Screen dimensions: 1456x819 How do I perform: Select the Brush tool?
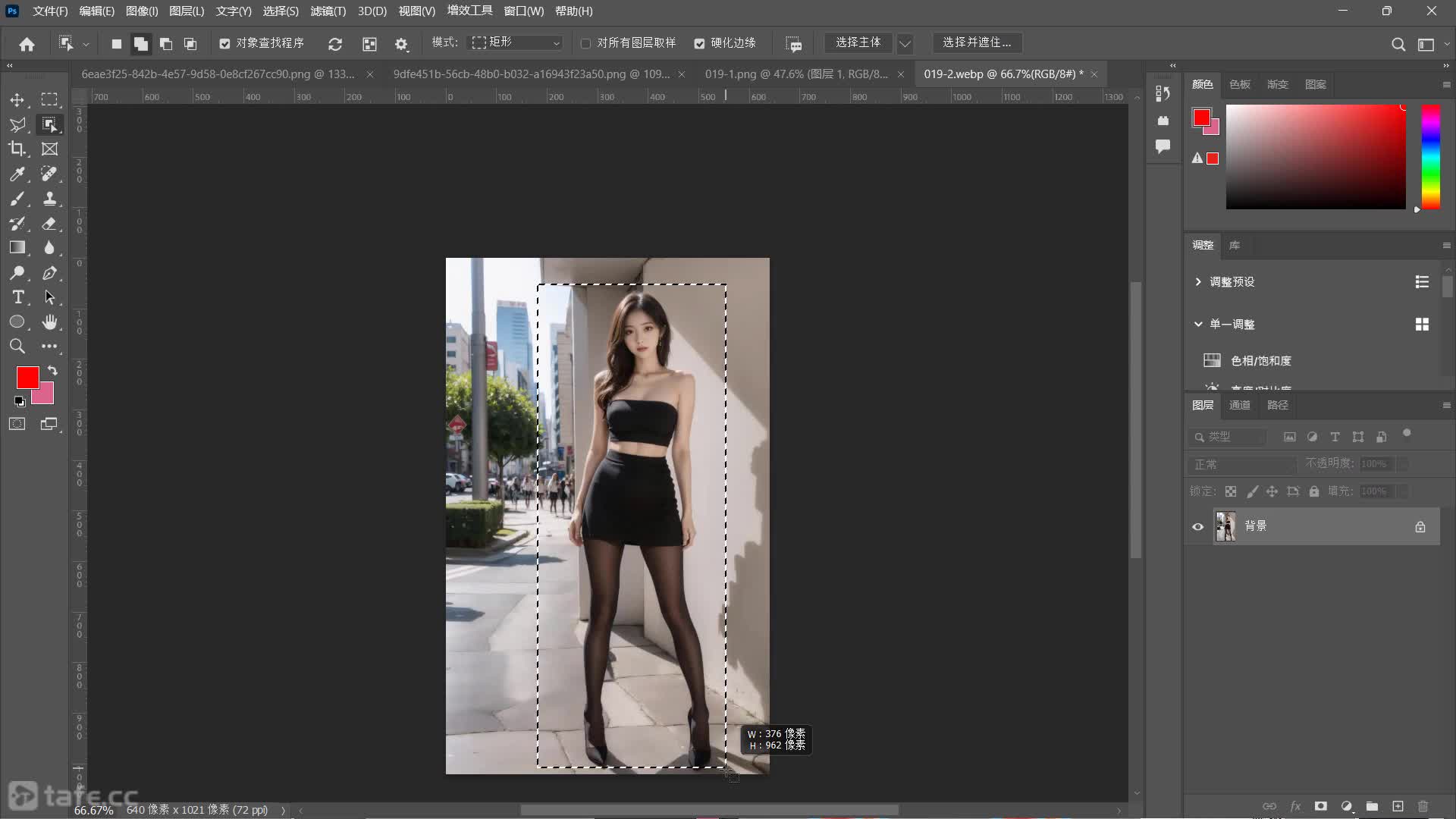pyautogui.click(x=17, y=199)
